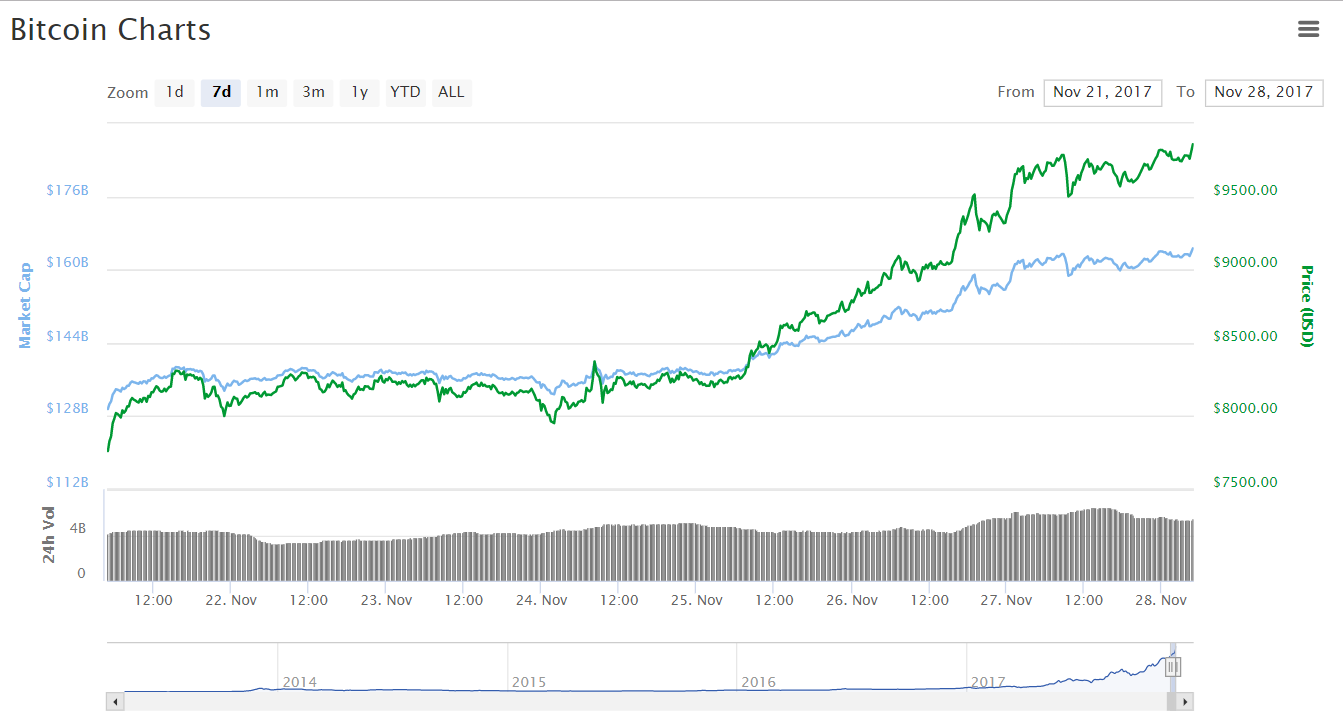Switch zoom to 1m
1343x720 pixels.
point(267,92)
